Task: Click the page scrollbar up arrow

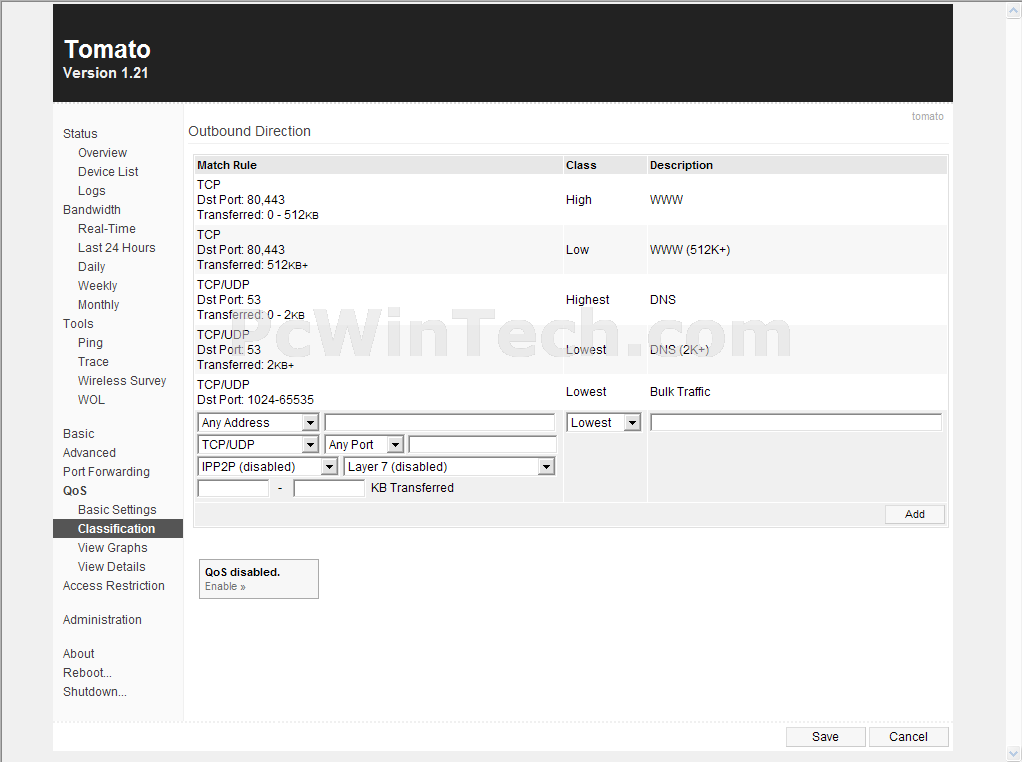Action: tap(1014, 9)
